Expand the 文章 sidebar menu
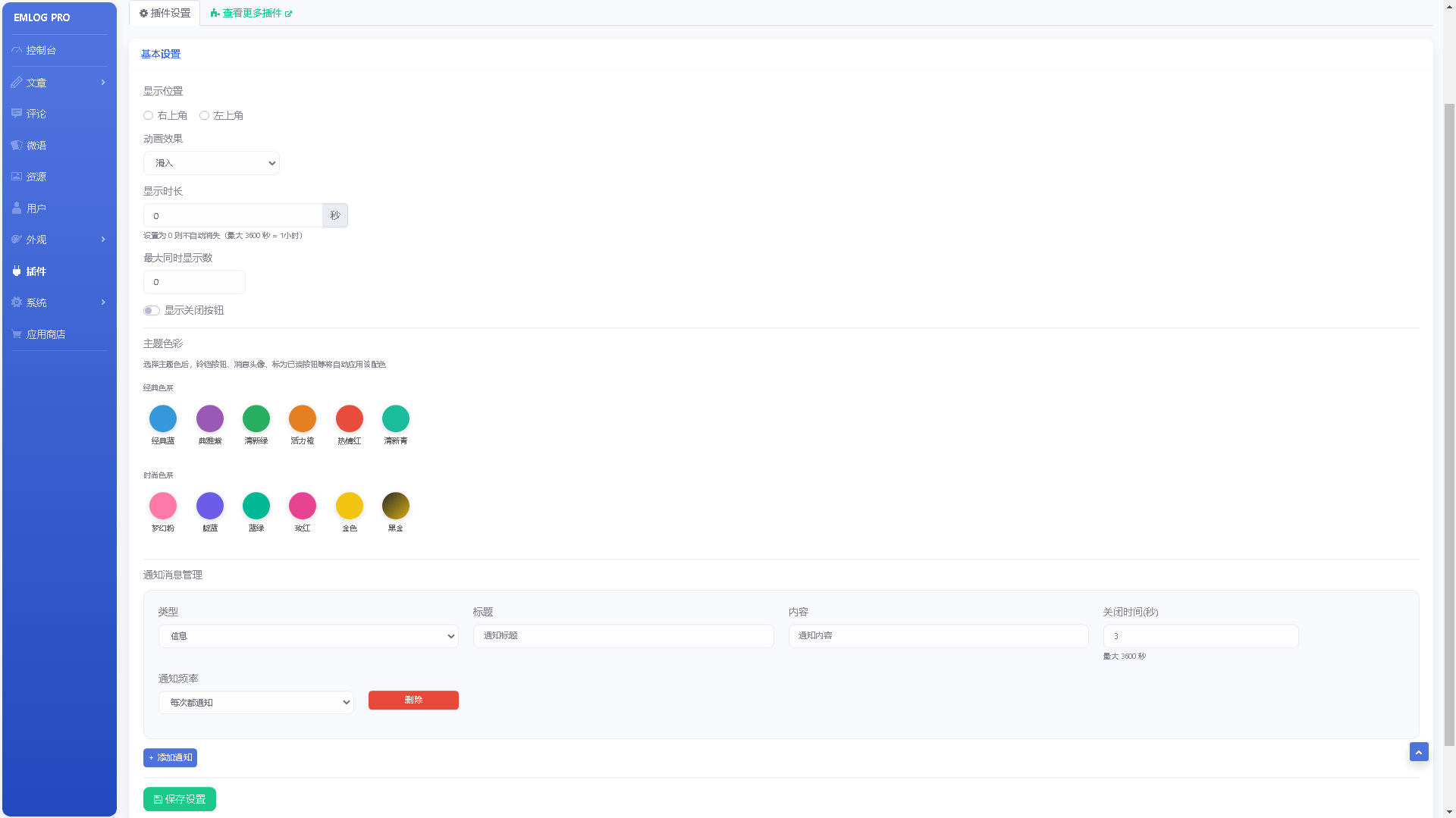This screenshot has width=1456, height=818. pos(59,83)
